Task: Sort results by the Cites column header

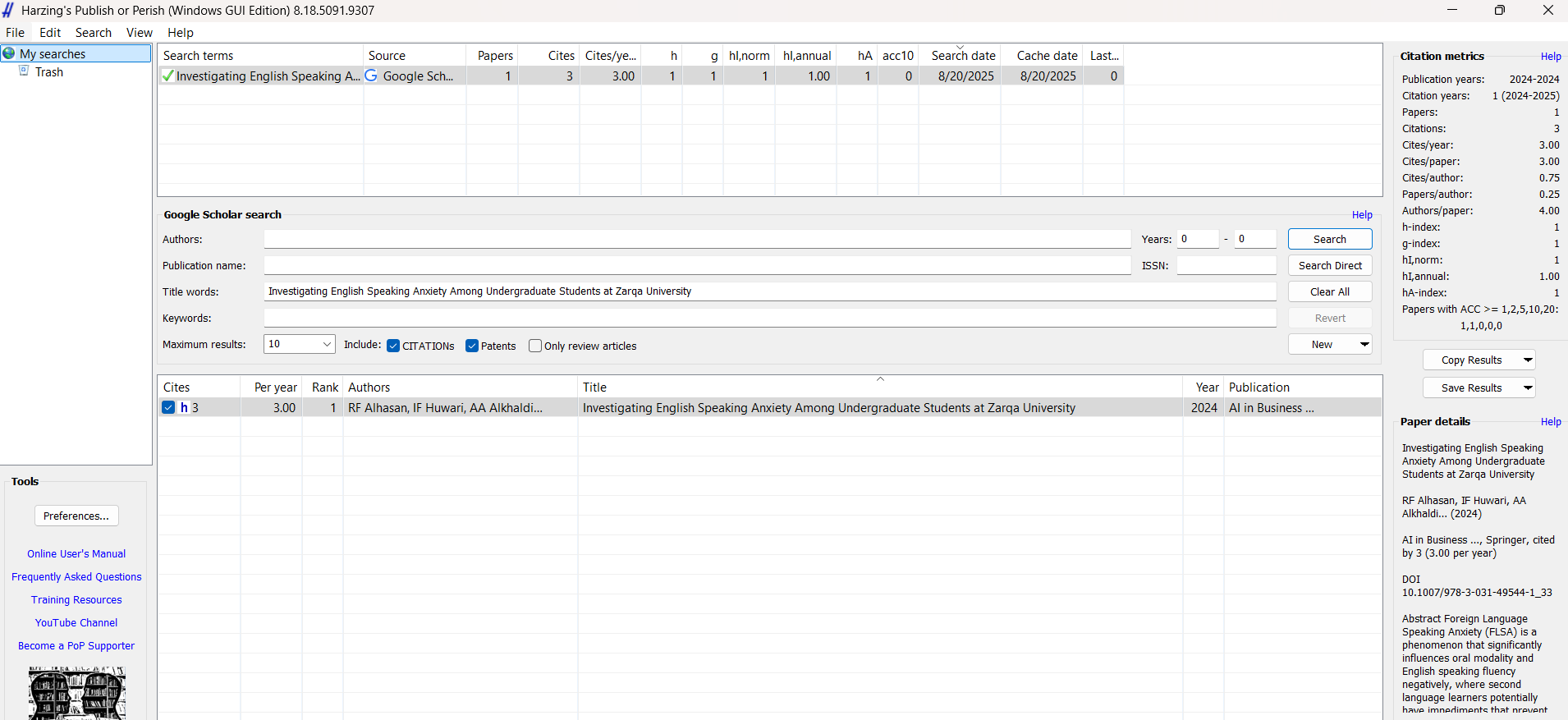Action: 199,388
